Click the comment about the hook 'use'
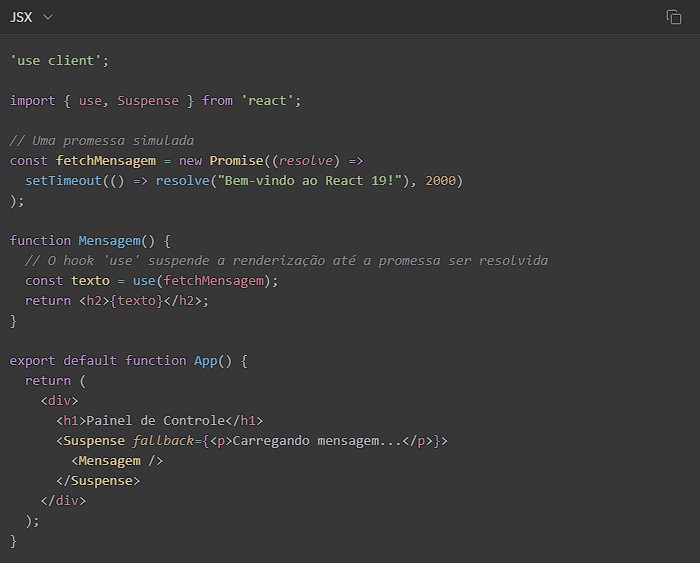The image size is (700, 563). [x=286, y=260]
